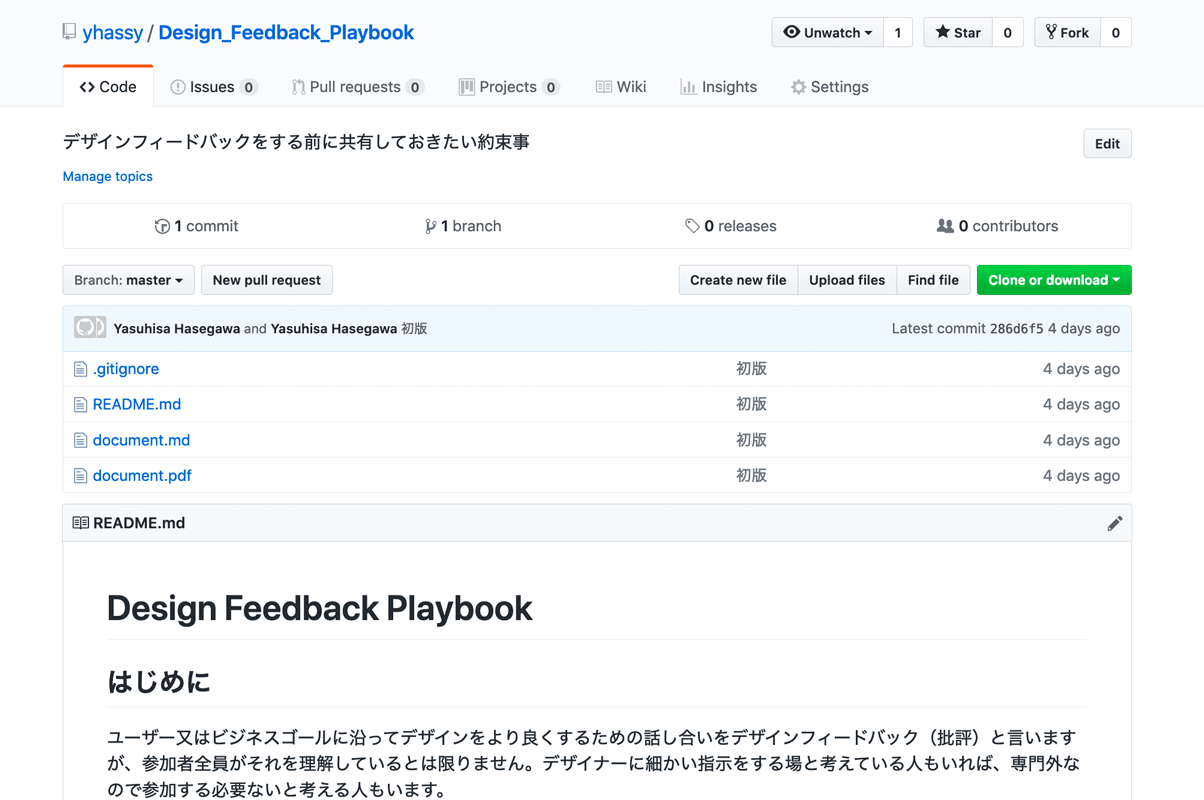Click the file icon beside document.md
This screenshot has width=1204, height=800.
click(80, 440)
